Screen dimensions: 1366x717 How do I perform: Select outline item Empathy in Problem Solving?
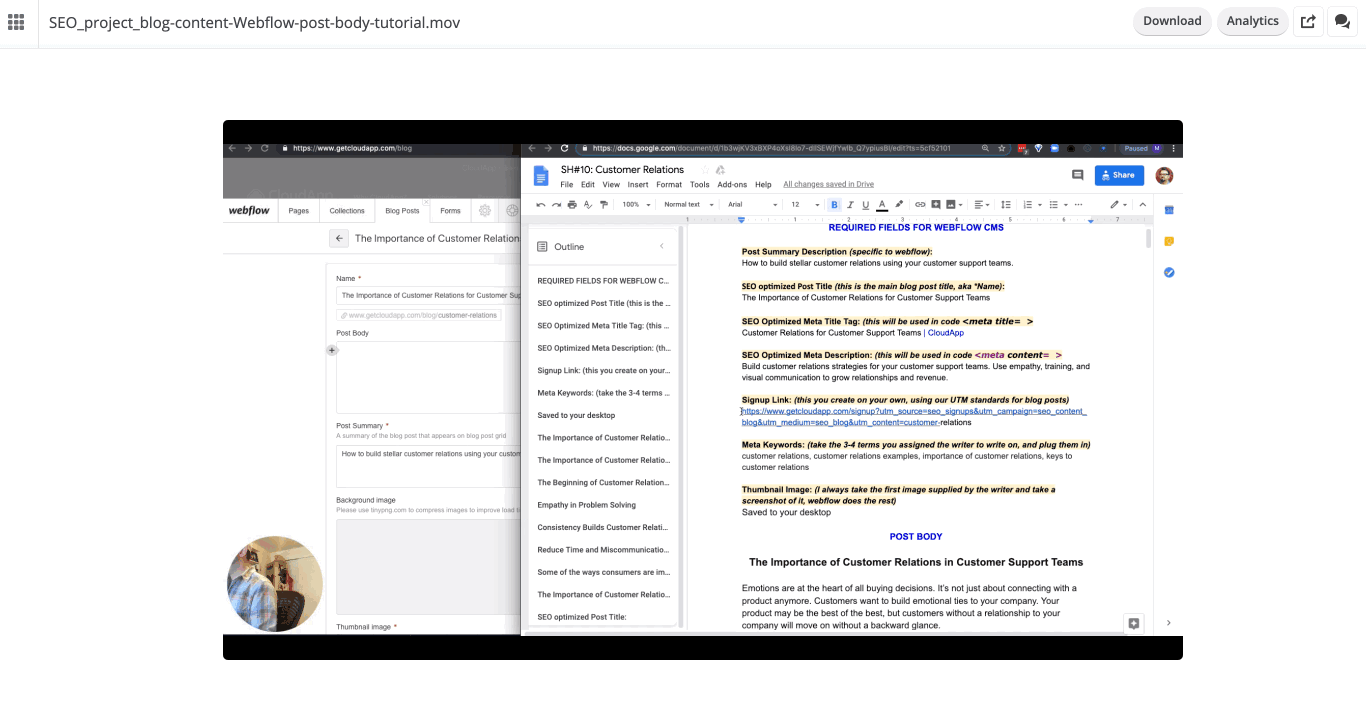coord(586,505)
